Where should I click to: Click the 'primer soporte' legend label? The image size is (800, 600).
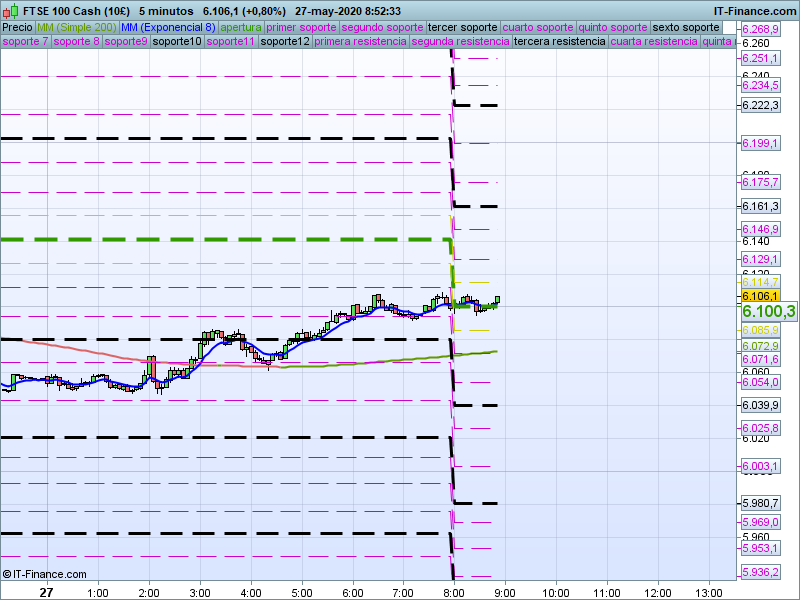(301, 27)
